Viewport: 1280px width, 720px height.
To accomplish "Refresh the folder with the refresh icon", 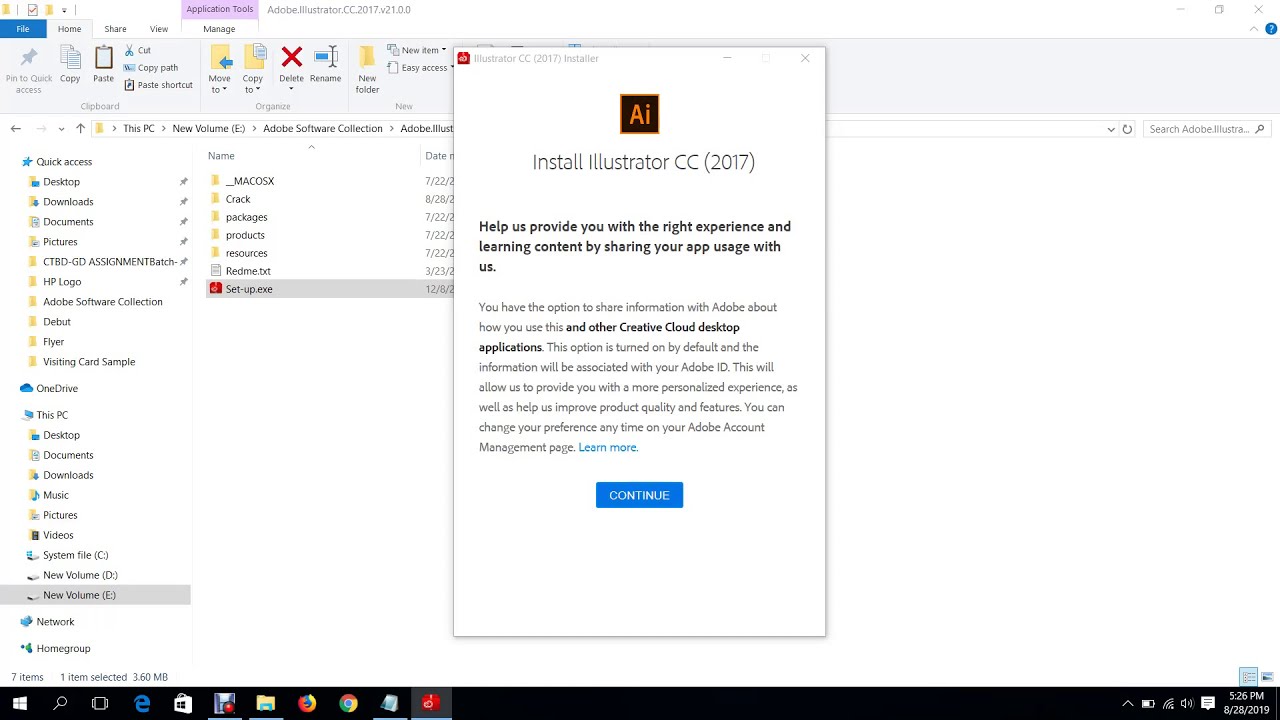I will click(1127, 129).
